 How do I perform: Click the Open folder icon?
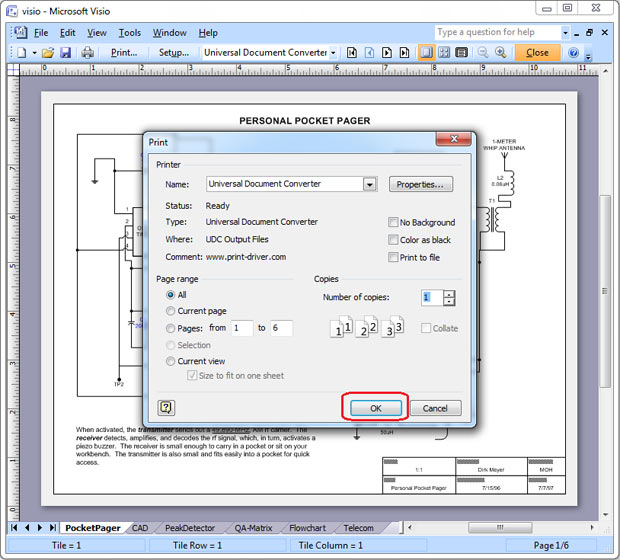[x=49, y=52]
